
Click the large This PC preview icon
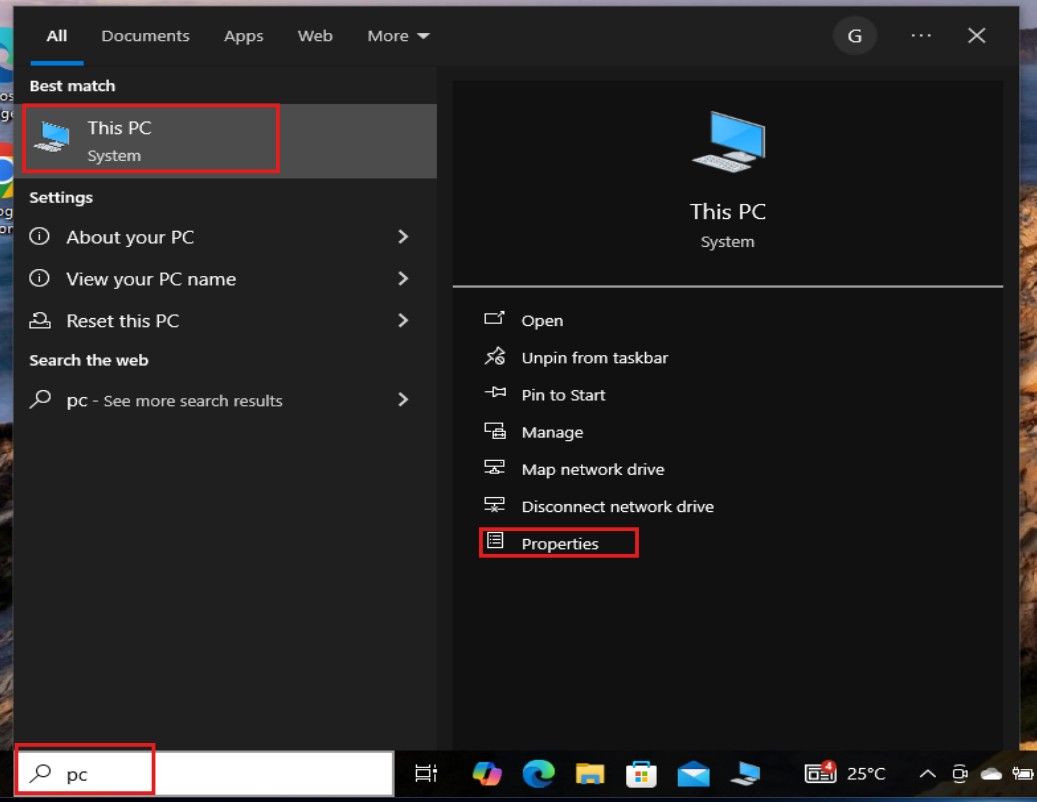(x=728, y=141)
